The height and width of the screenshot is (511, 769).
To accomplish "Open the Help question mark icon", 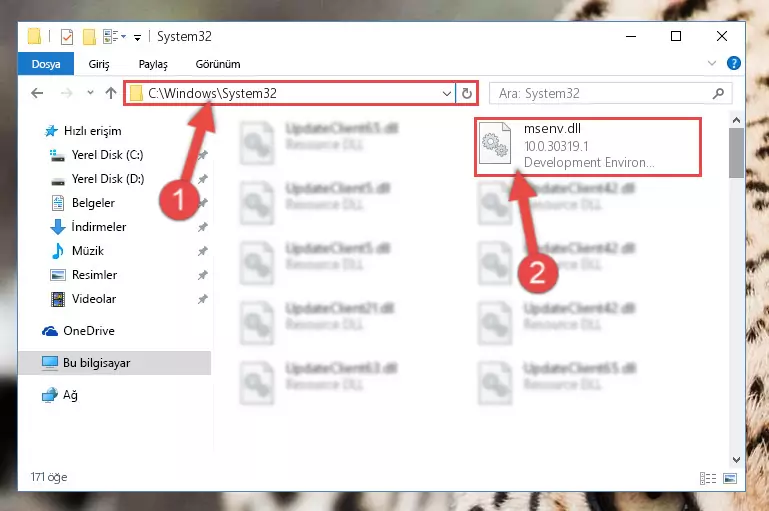I will coord(734,63).
